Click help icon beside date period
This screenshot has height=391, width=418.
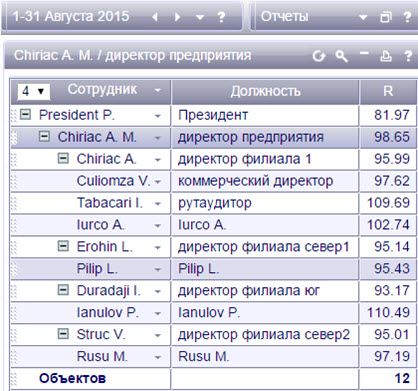(x=221, y=17)
